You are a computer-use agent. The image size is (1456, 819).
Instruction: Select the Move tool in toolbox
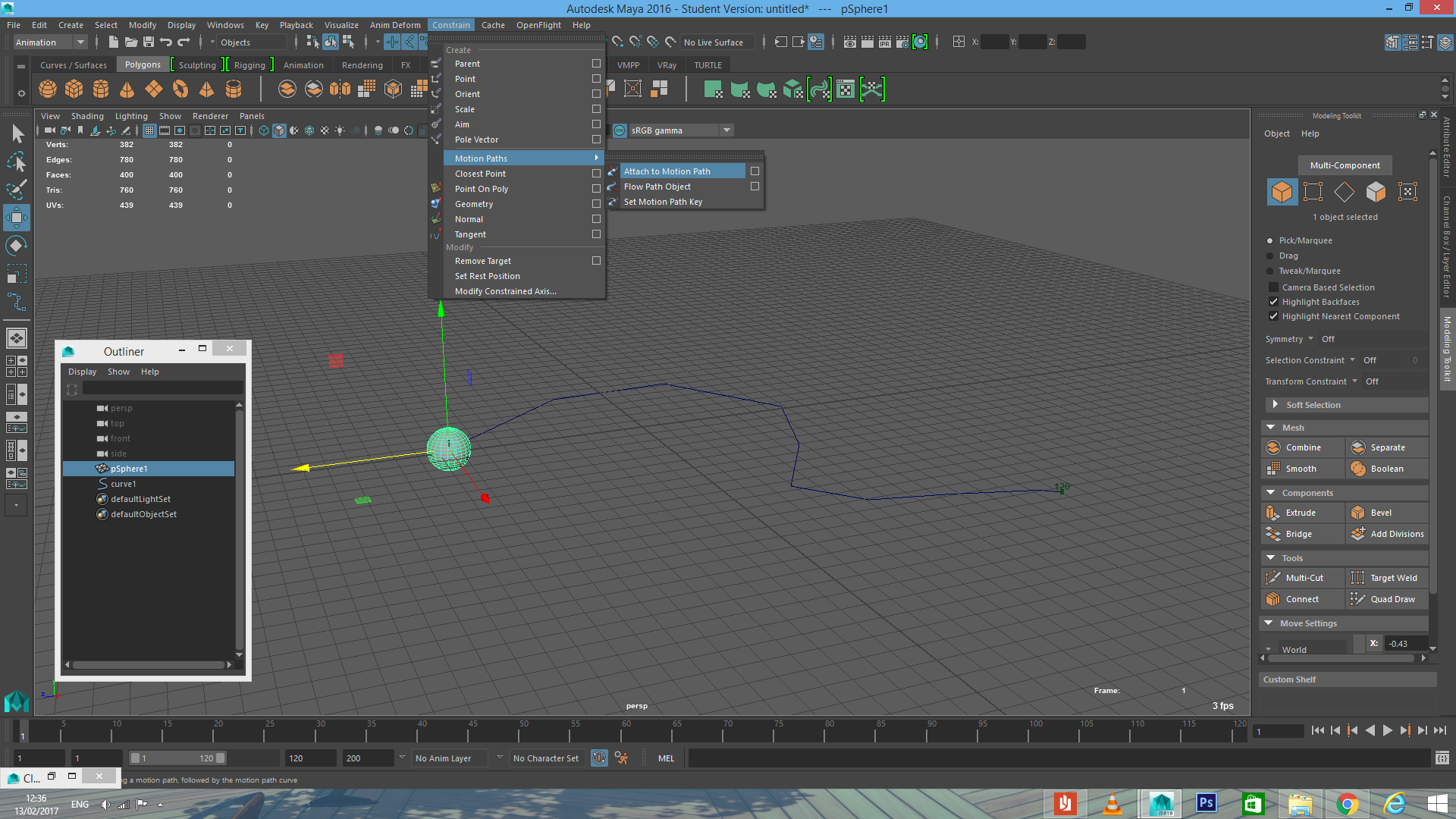[x=16, y=218]
